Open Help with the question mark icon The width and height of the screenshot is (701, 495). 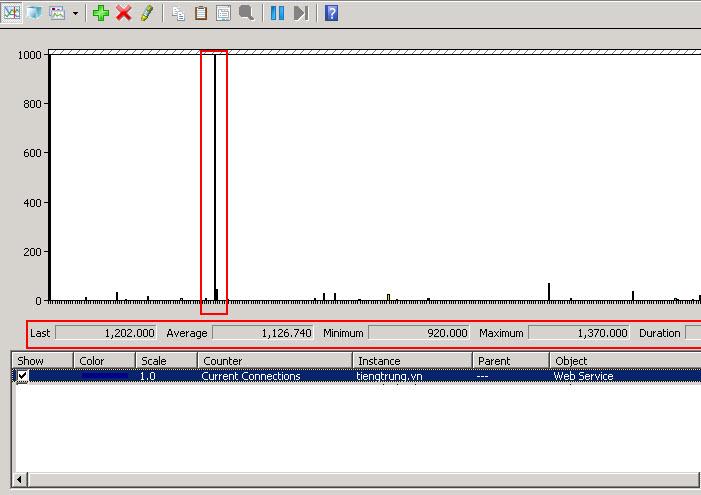coord(331,13)
